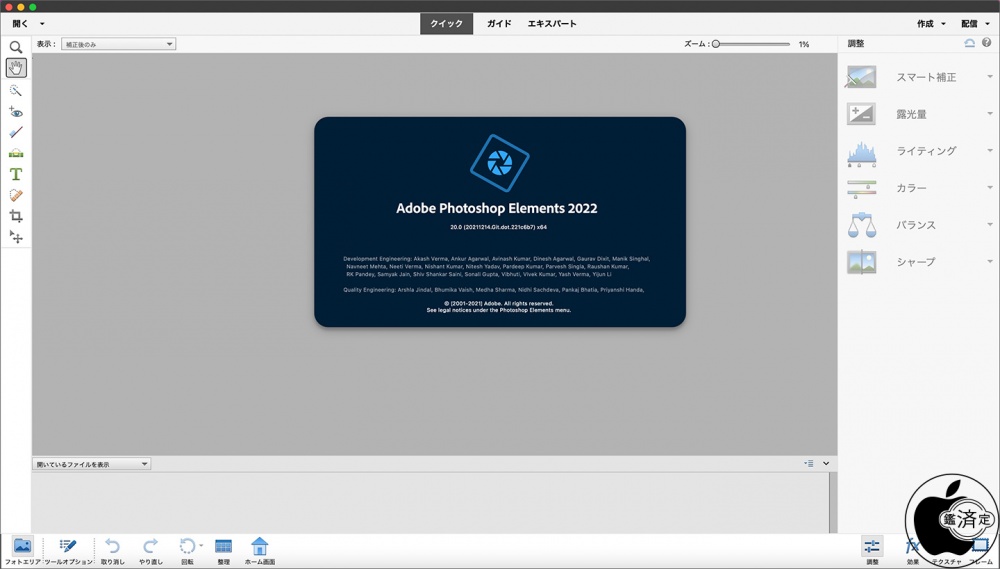Go to the ホーム画面 home screen

click(x=260, y=551)
